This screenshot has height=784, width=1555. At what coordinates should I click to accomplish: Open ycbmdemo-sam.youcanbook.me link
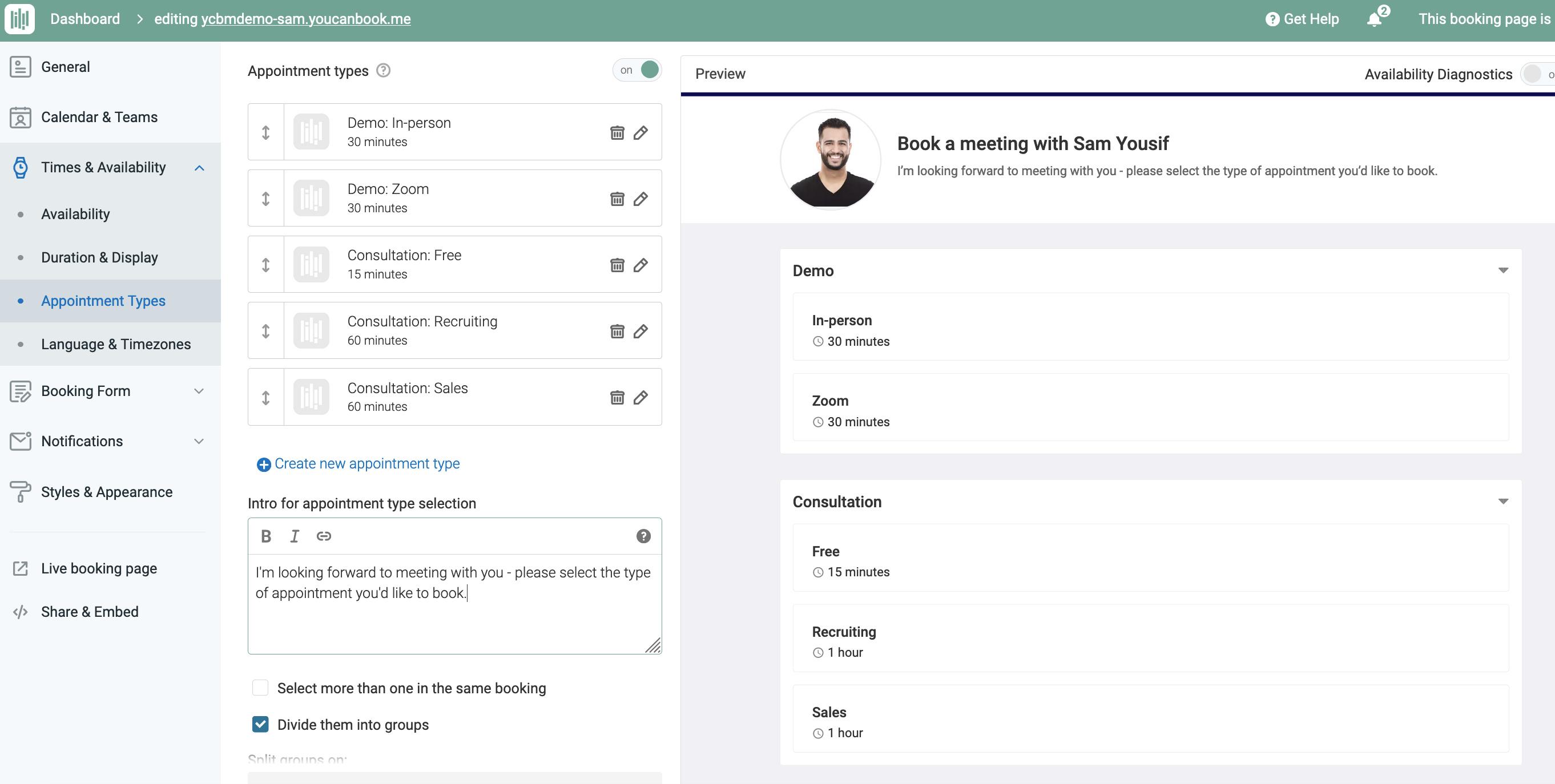pyautogui.click(x=305, y=19)
